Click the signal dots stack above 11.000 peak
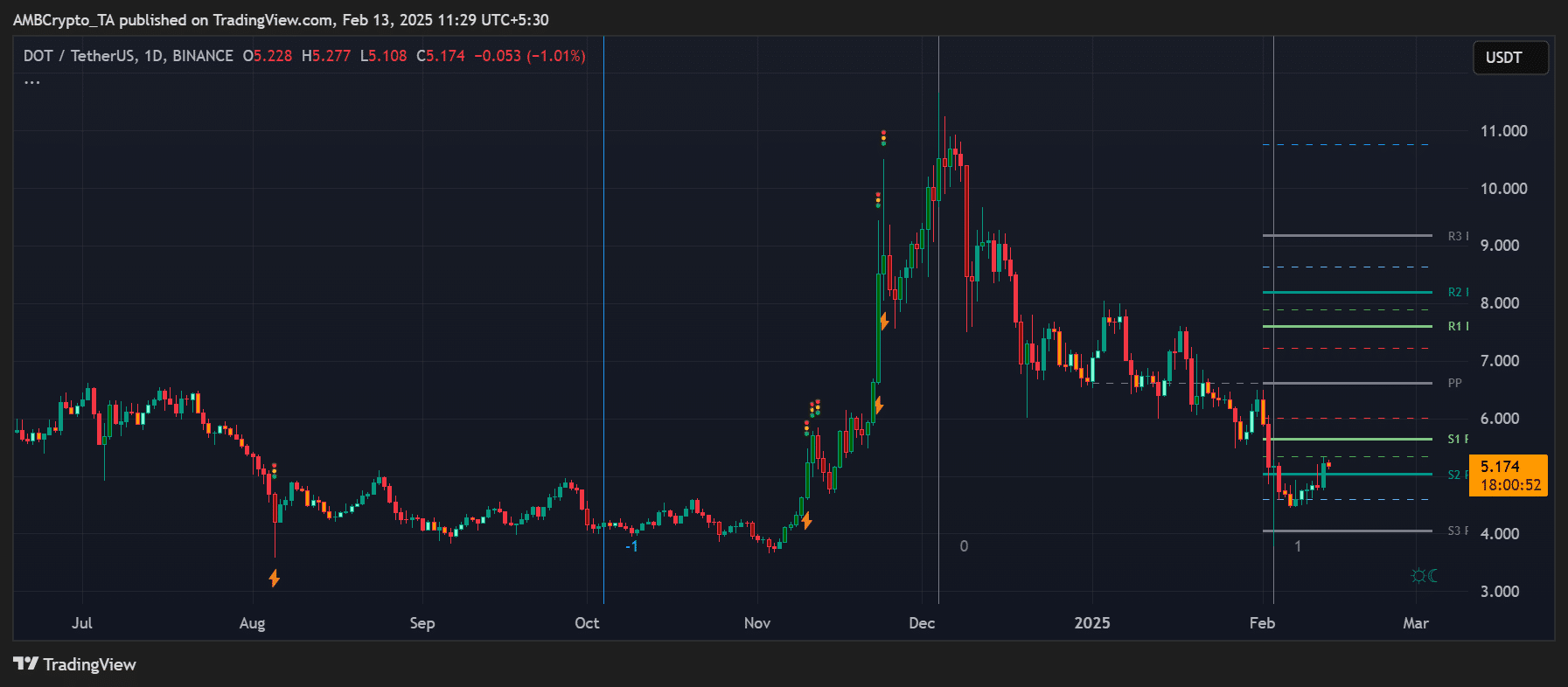Viewport: 1568px width, 687px height. 883,137
